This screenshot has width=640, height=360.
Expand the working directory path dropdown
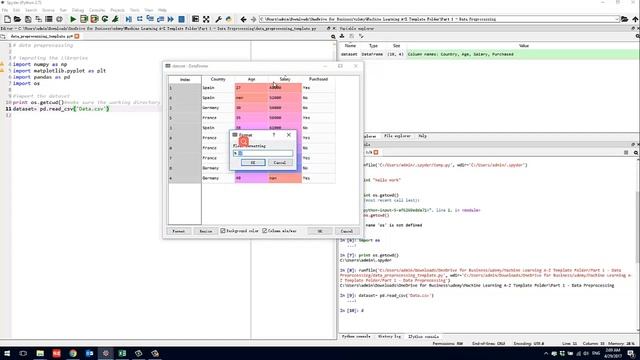click(x=616, y=19)
